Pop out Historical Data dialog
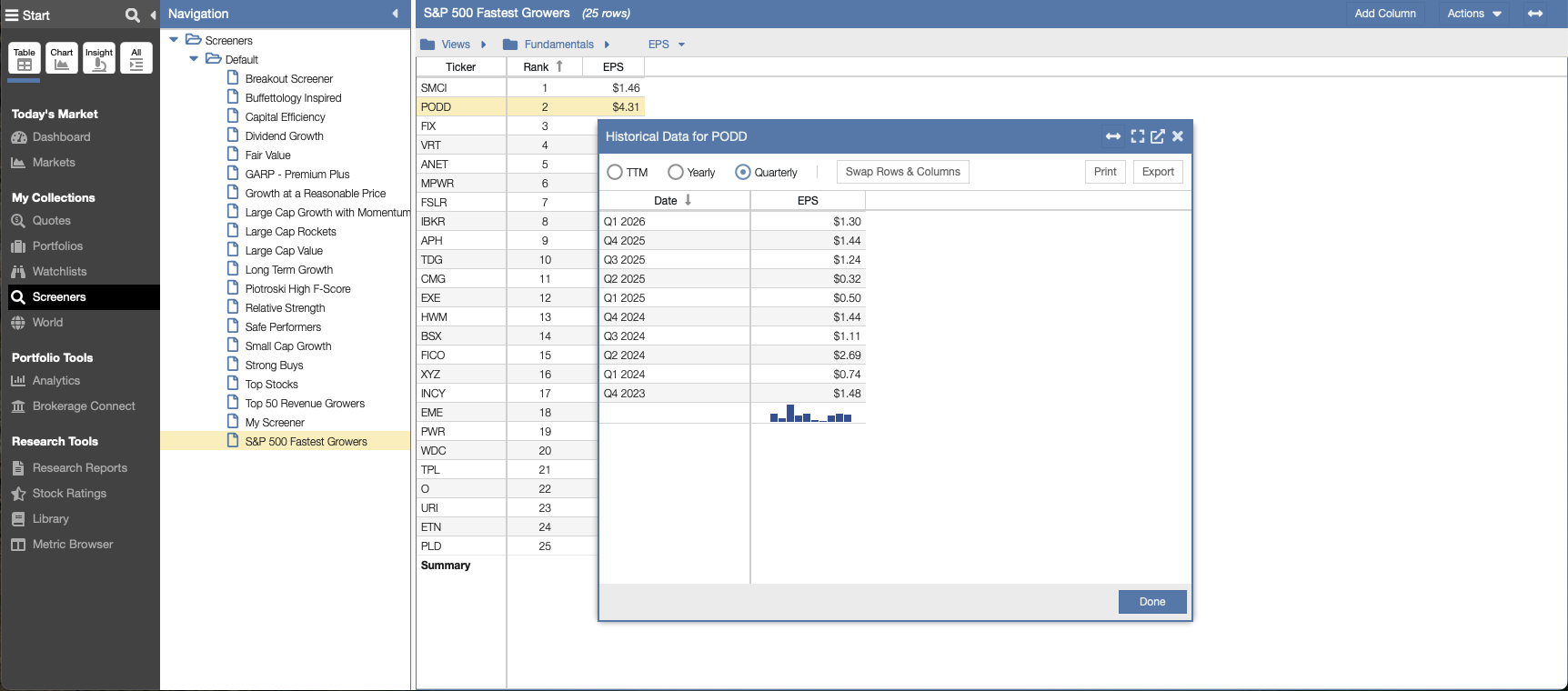1568x691 pixels. [1158, 136]
